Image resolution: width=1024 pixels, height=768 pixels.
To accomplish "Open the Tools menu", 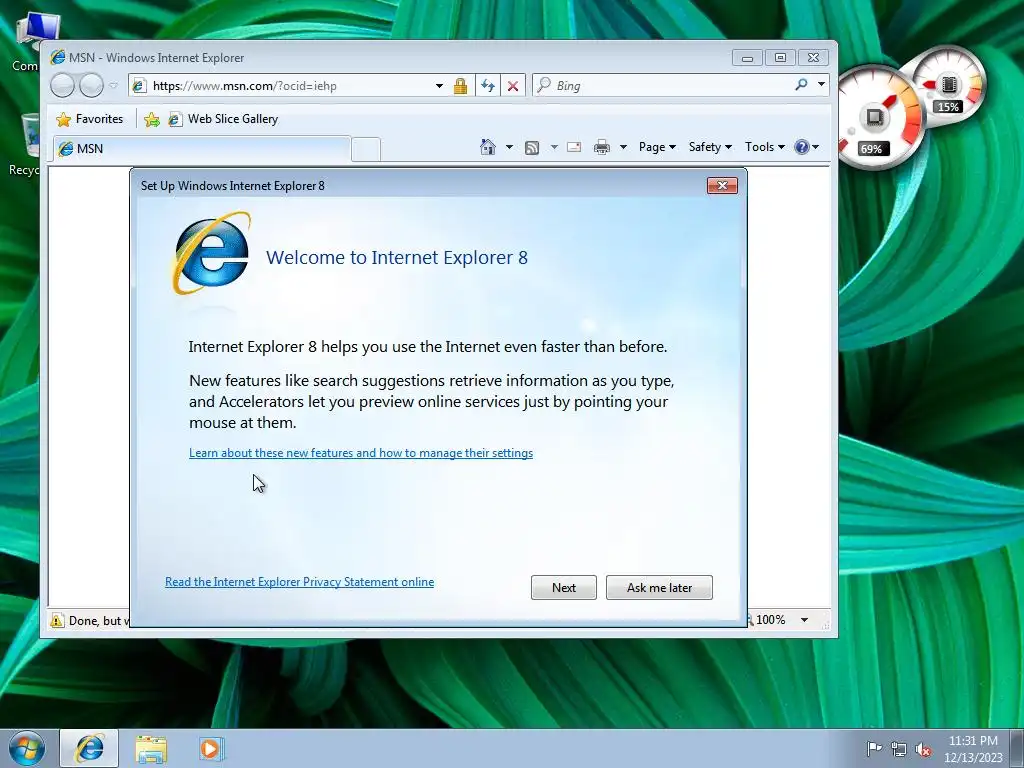I will coord(765,147).
